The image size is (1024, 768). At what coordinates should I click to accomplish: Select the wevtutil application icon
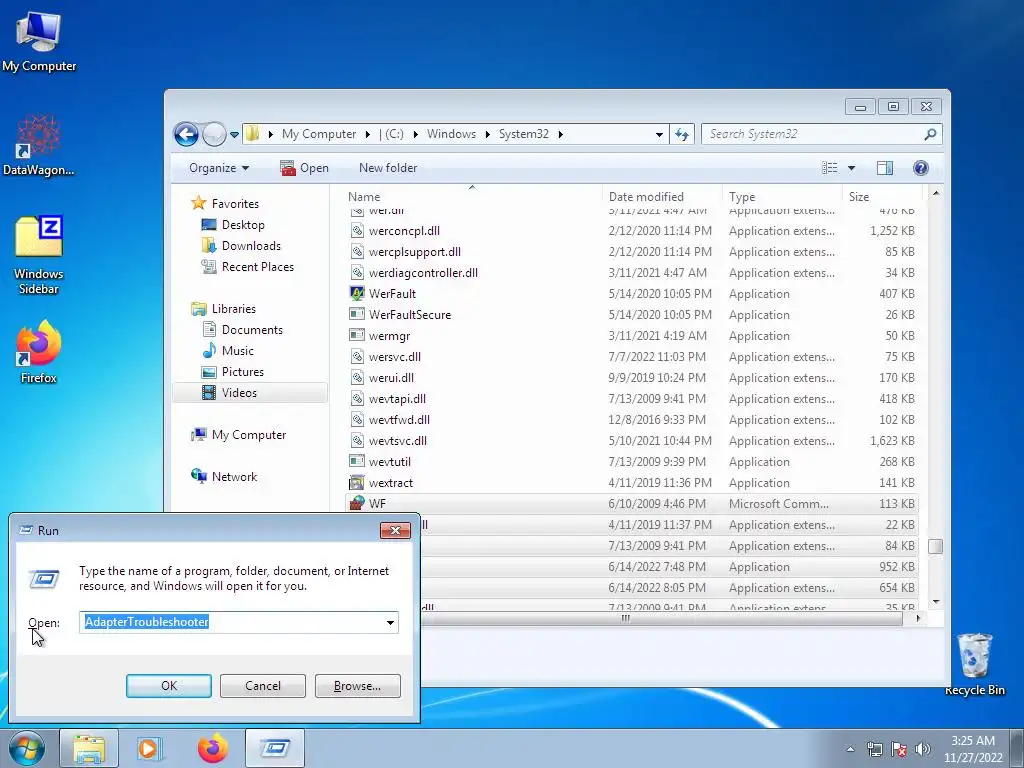(x=357, y=461)
